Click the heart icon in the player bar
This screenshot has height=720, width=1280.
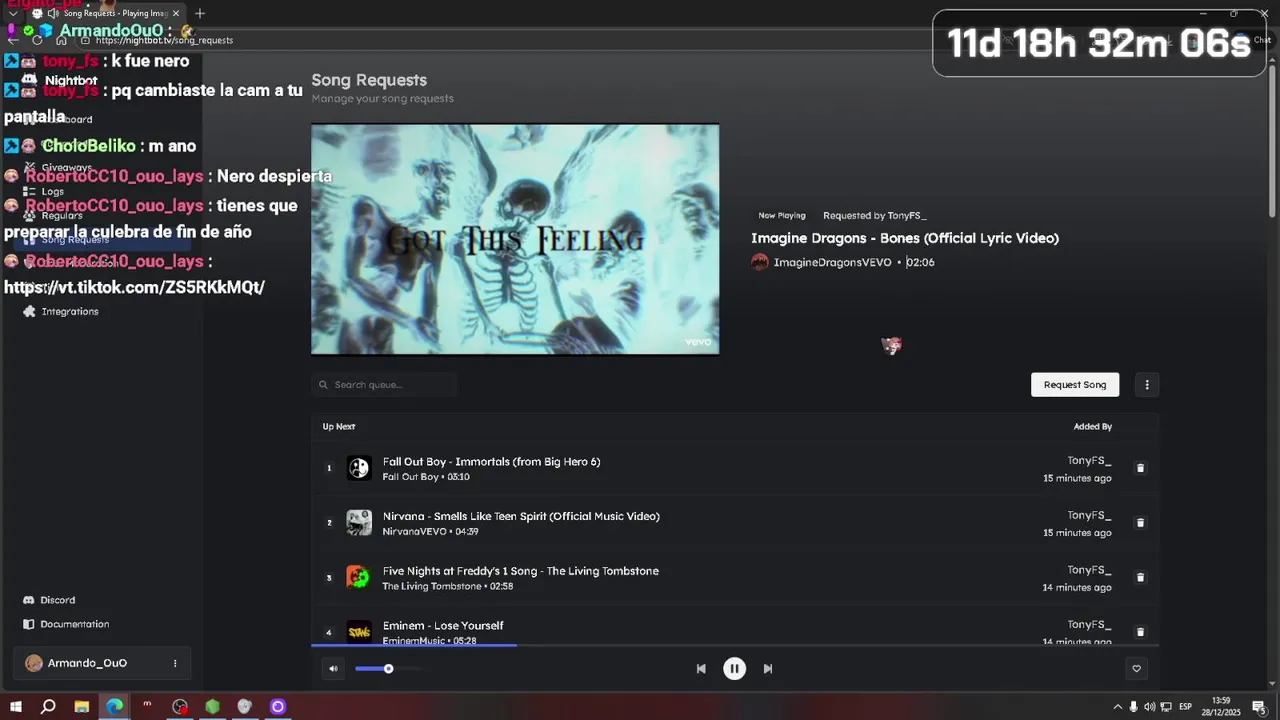click(1136, 669)
